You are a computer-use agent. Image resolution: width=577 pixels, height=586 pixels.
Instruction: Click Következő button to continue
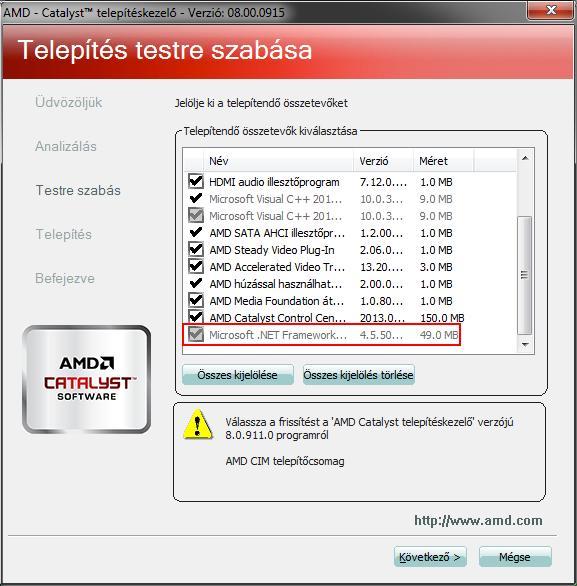pos(430,557)
